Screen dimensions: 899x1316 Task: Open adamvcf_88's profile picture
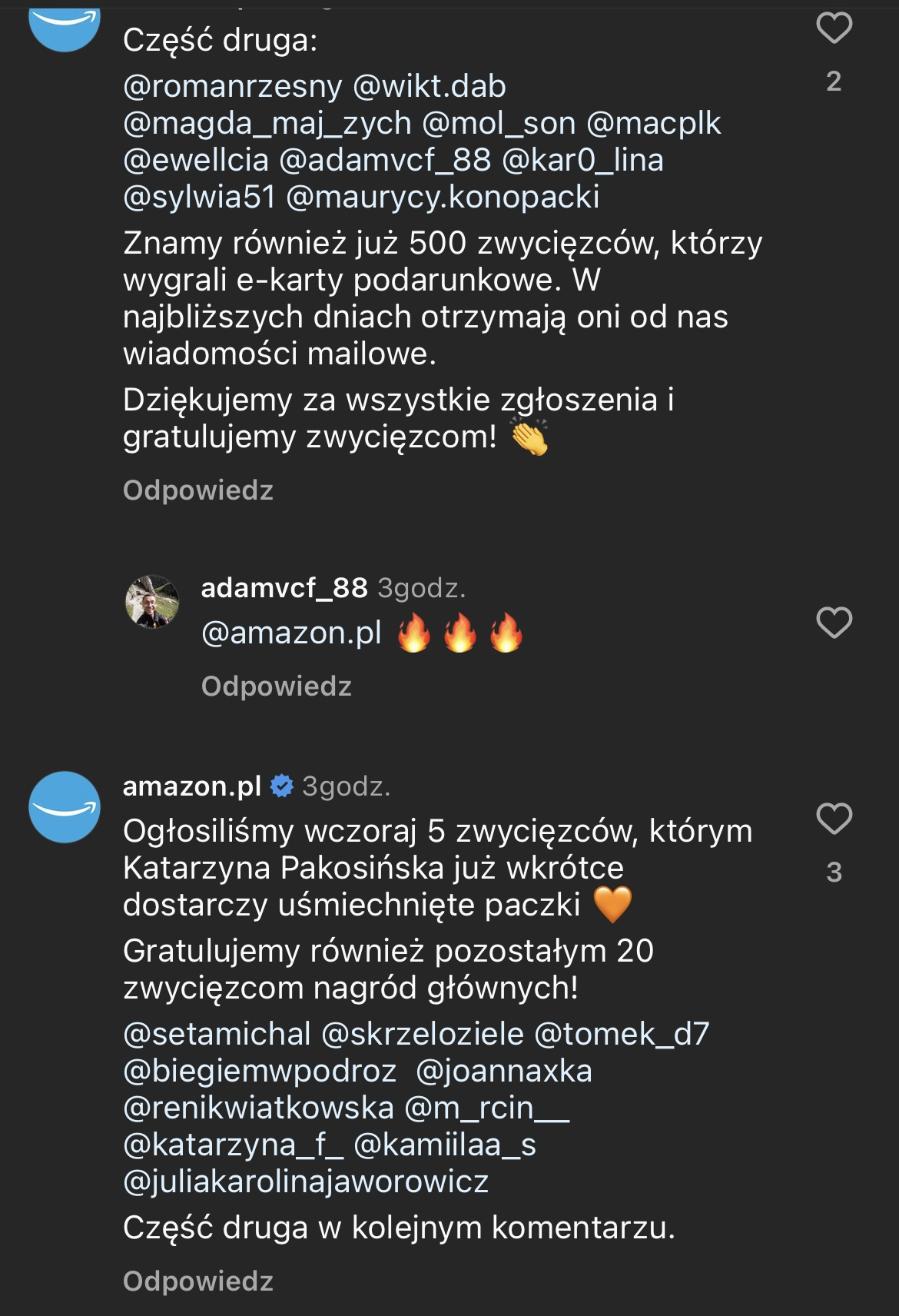[x=152, y=602]
